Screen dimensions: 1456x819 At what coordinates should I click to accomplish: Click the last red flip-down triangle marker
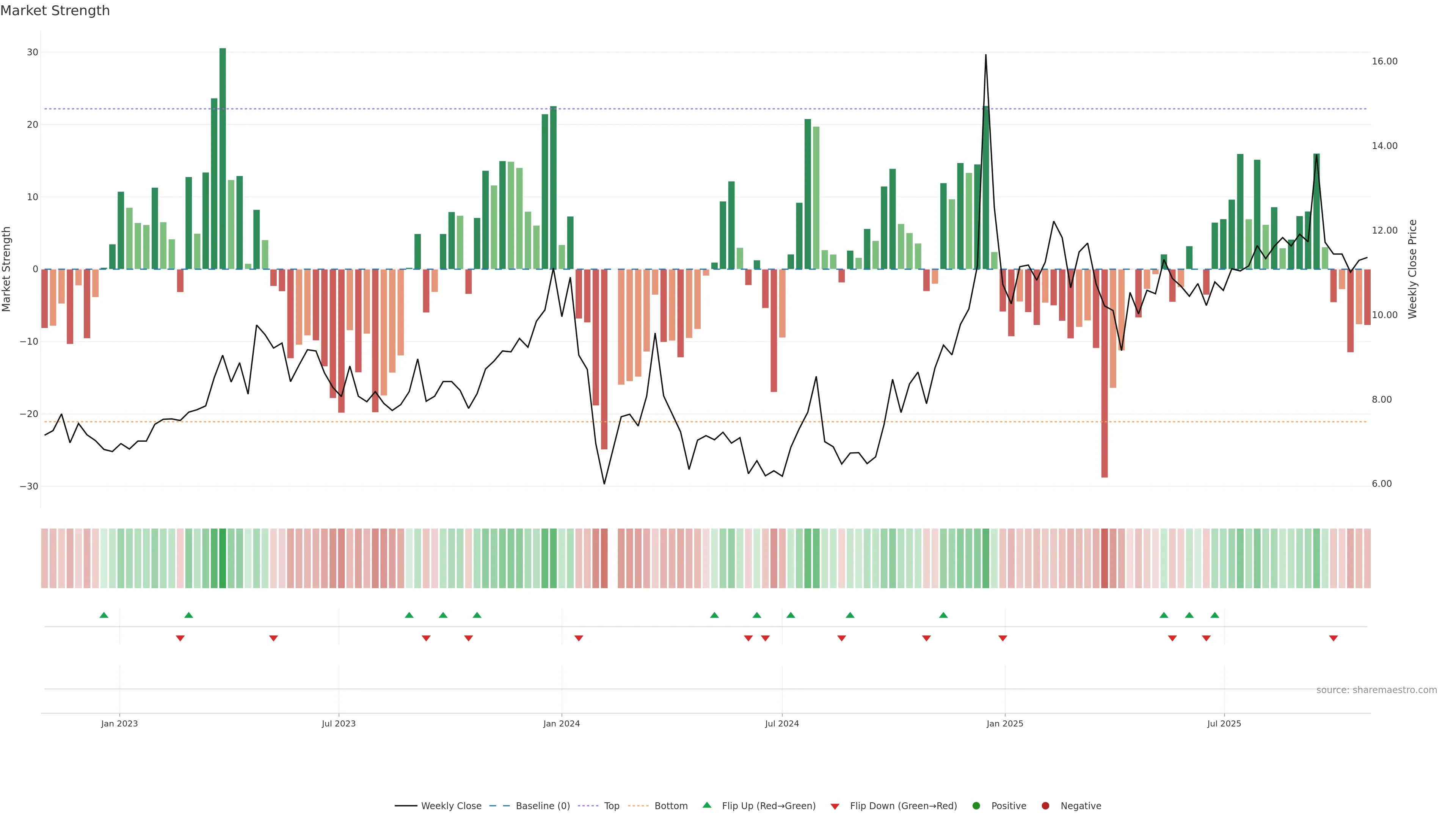click(1334, 638)
